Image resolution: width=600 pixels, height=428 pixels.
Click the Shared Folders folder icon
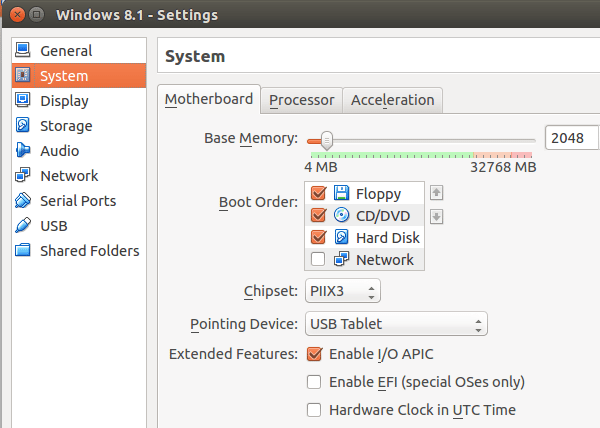23,250
